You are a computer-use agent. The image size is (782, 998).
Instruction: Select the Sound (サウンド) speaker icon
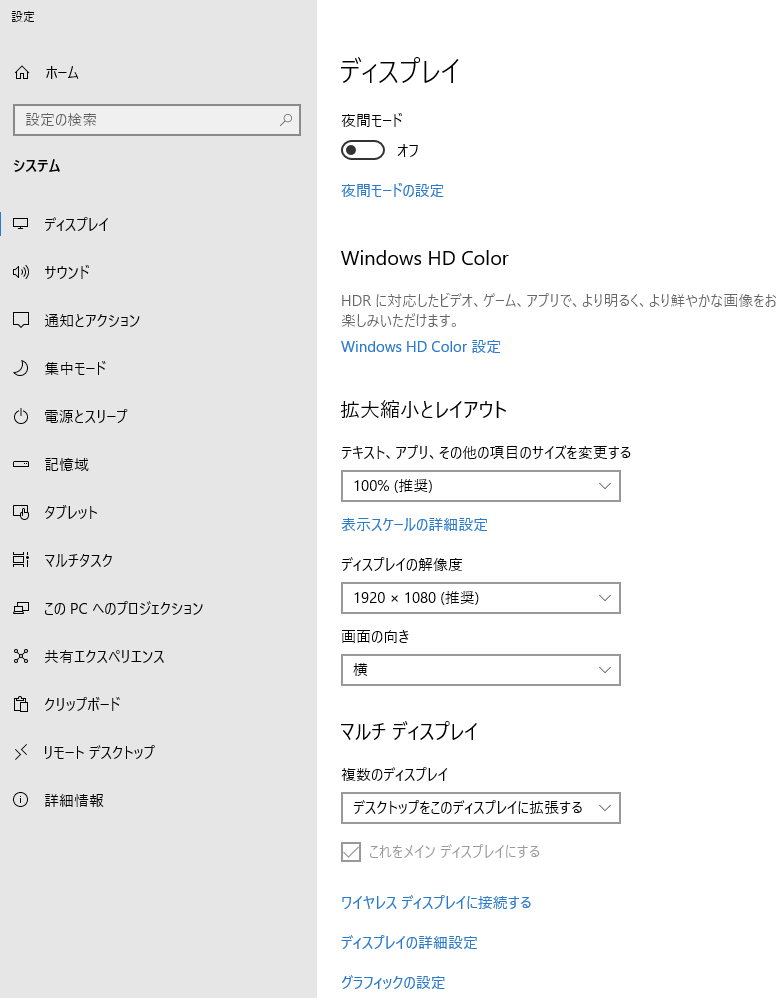tap(21, 272)
